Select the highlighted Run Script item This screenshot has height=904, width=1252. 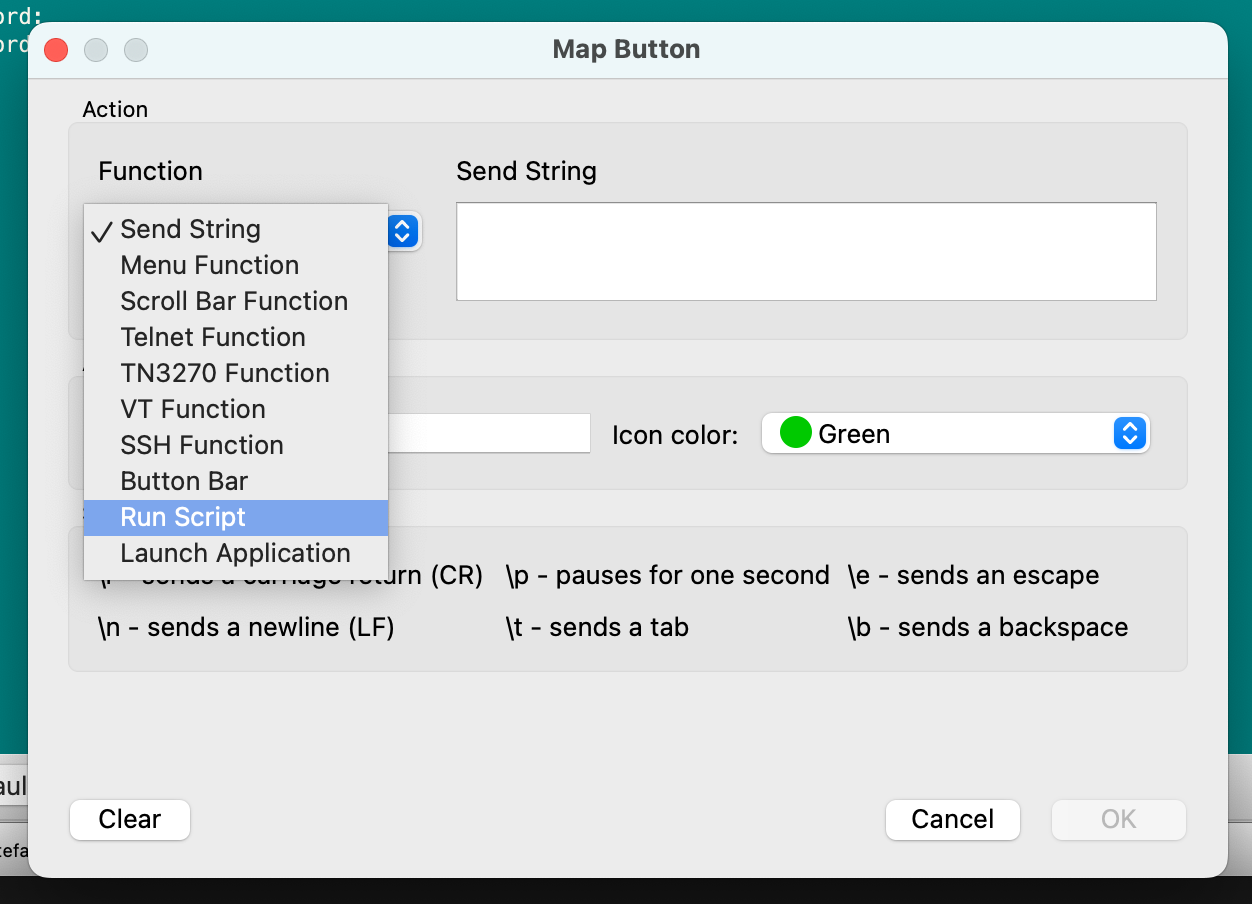pos(183,517)
